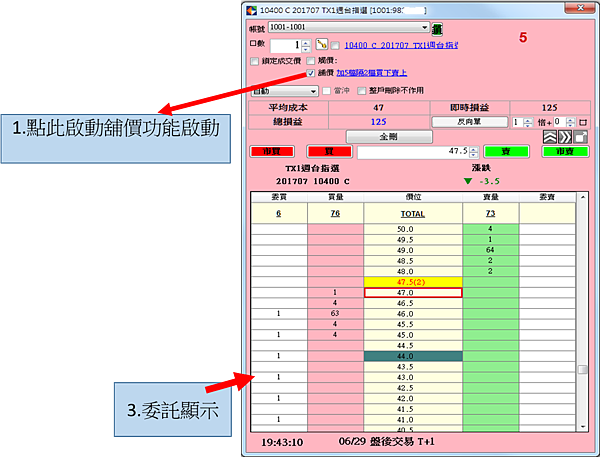The width and height of the screenshot is (600, 457).
Task: Increase the 口數 lot quantity
Action: click(305, 43)
